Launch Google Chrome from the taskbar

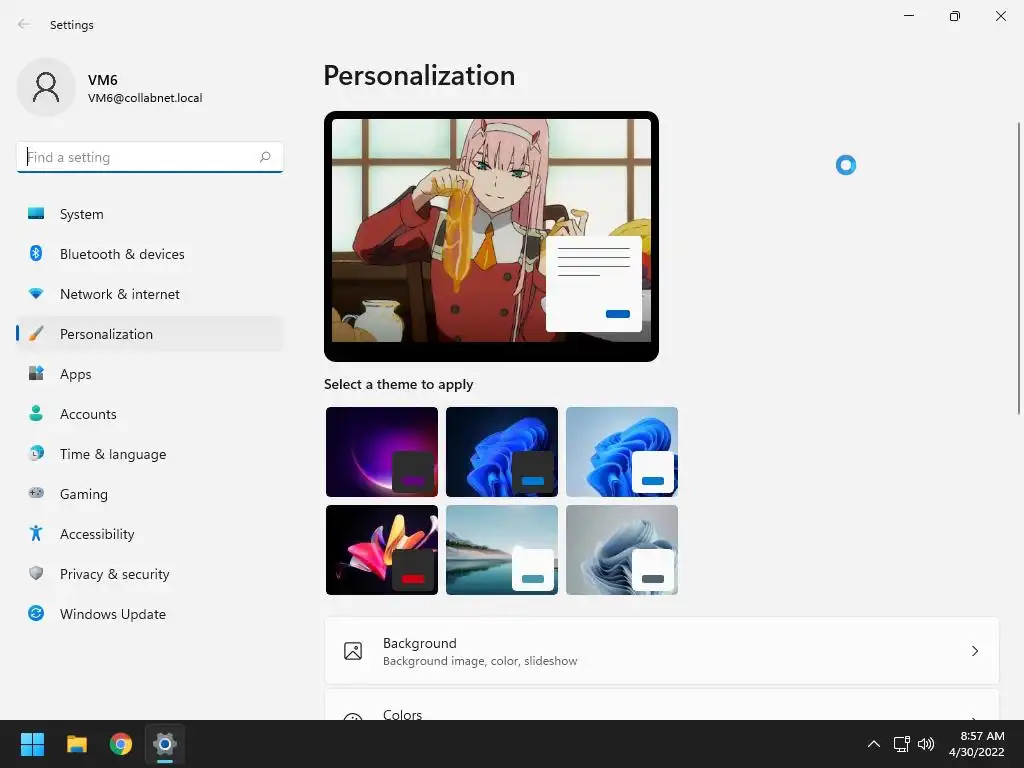coord(121,744)
